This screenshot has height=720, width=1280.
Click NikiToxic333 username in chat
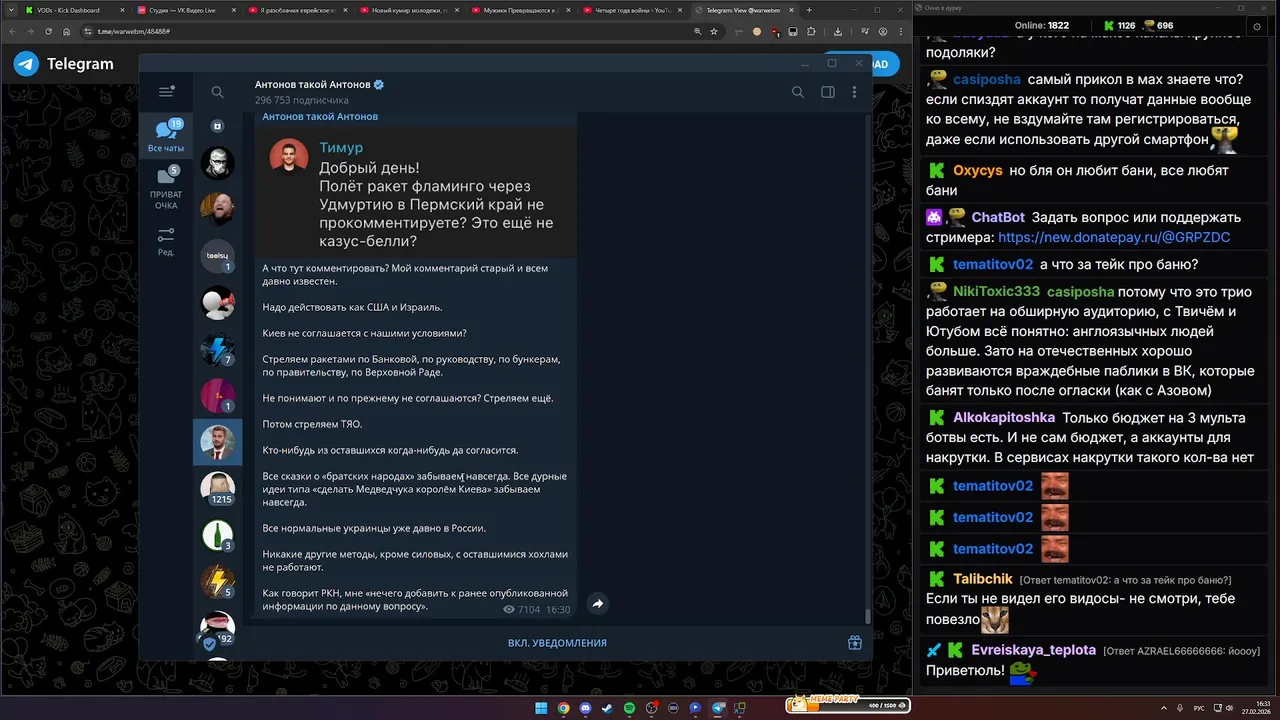point(996,292)
